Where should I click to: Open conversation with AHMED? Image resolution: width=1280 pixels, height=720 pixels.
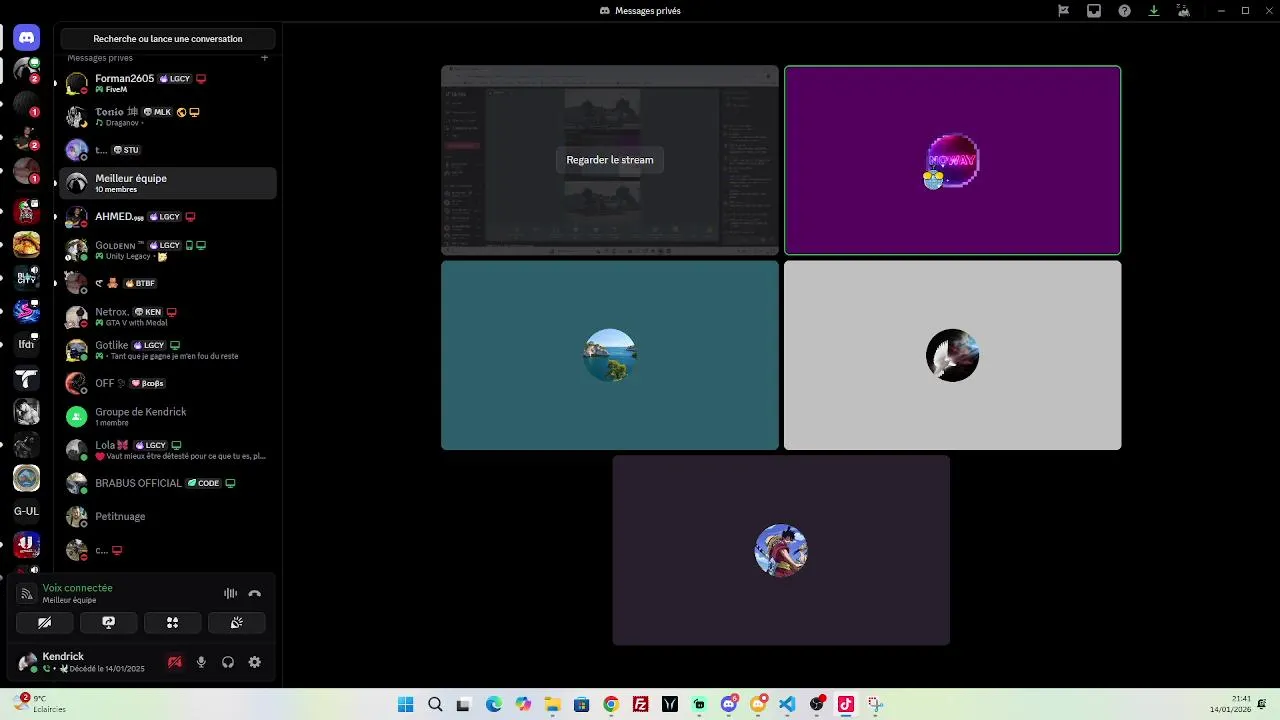click(x=168, y=217)
